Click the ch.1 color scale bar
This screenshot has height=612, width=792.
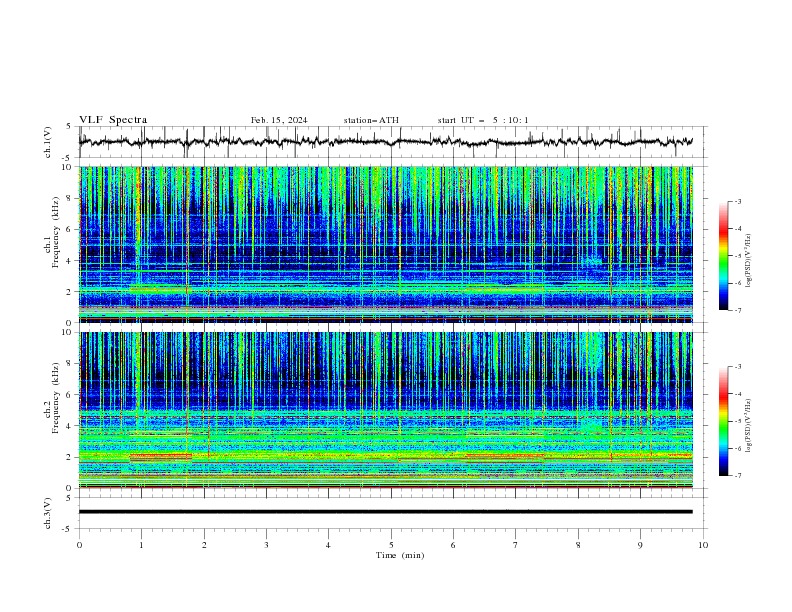click(723, 256)
